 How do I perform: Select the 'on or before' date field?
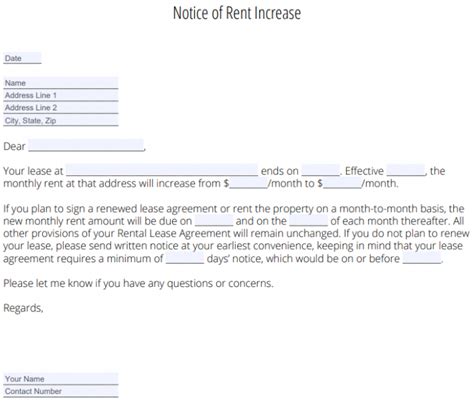click(422, 258)
